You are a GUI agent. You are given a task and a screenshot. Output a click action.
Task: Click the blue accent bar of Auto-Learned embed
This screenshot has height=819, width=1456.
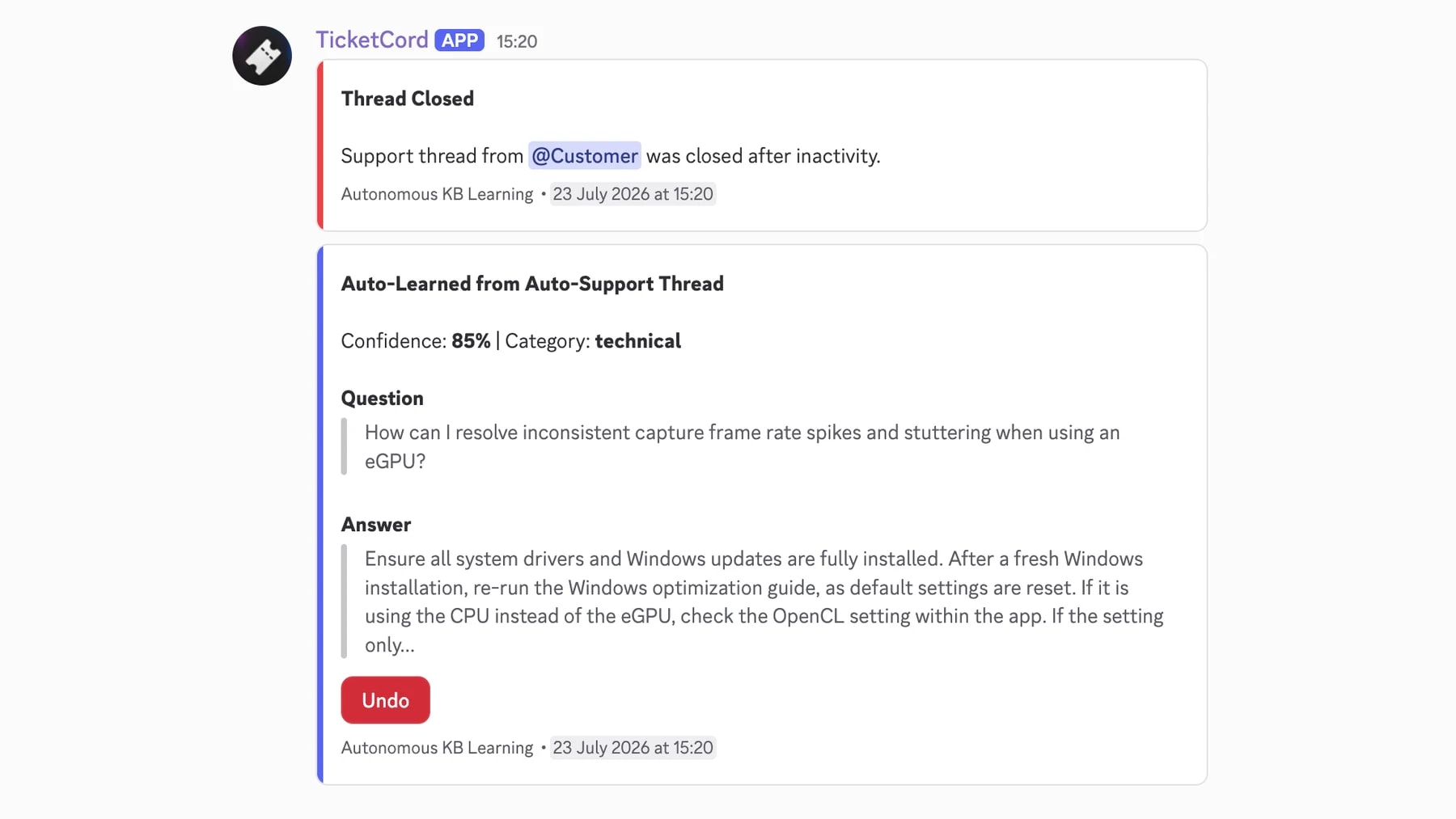(x=320, y=515)
